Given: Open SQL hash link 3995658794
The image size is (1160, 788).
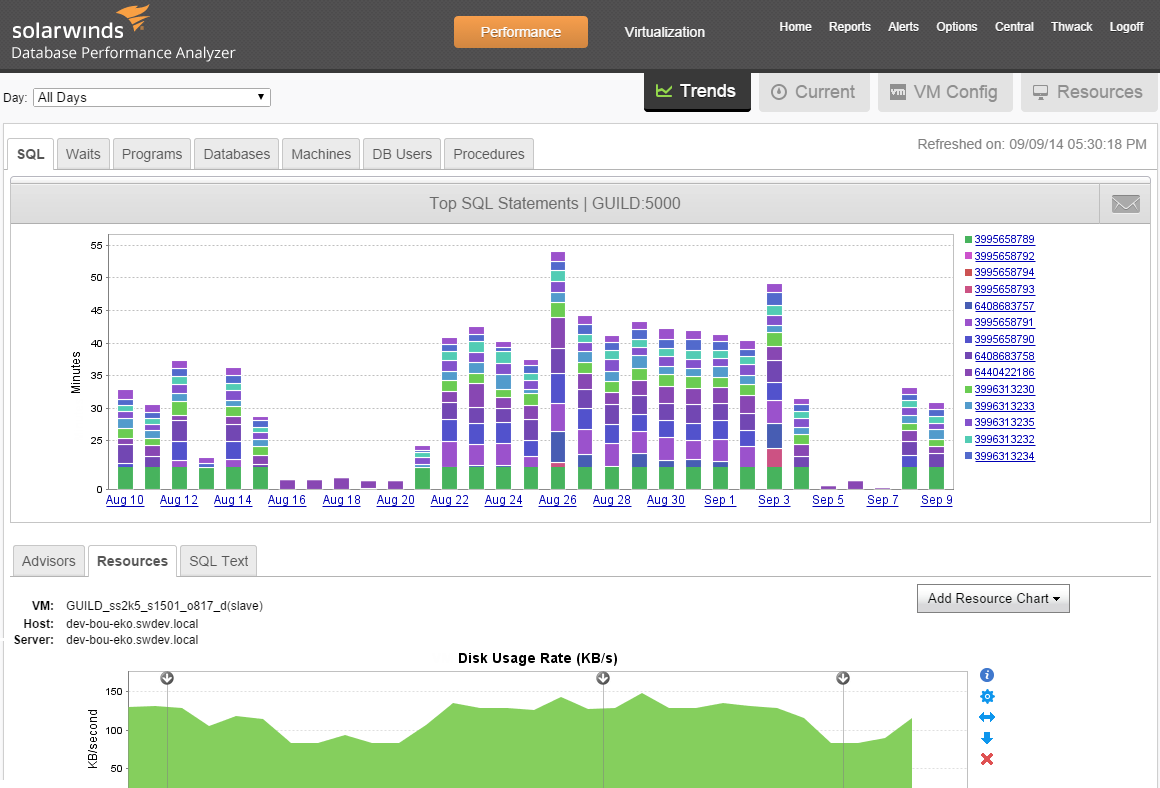Looking at the screenshot, I should click(x=1004, y=272).
